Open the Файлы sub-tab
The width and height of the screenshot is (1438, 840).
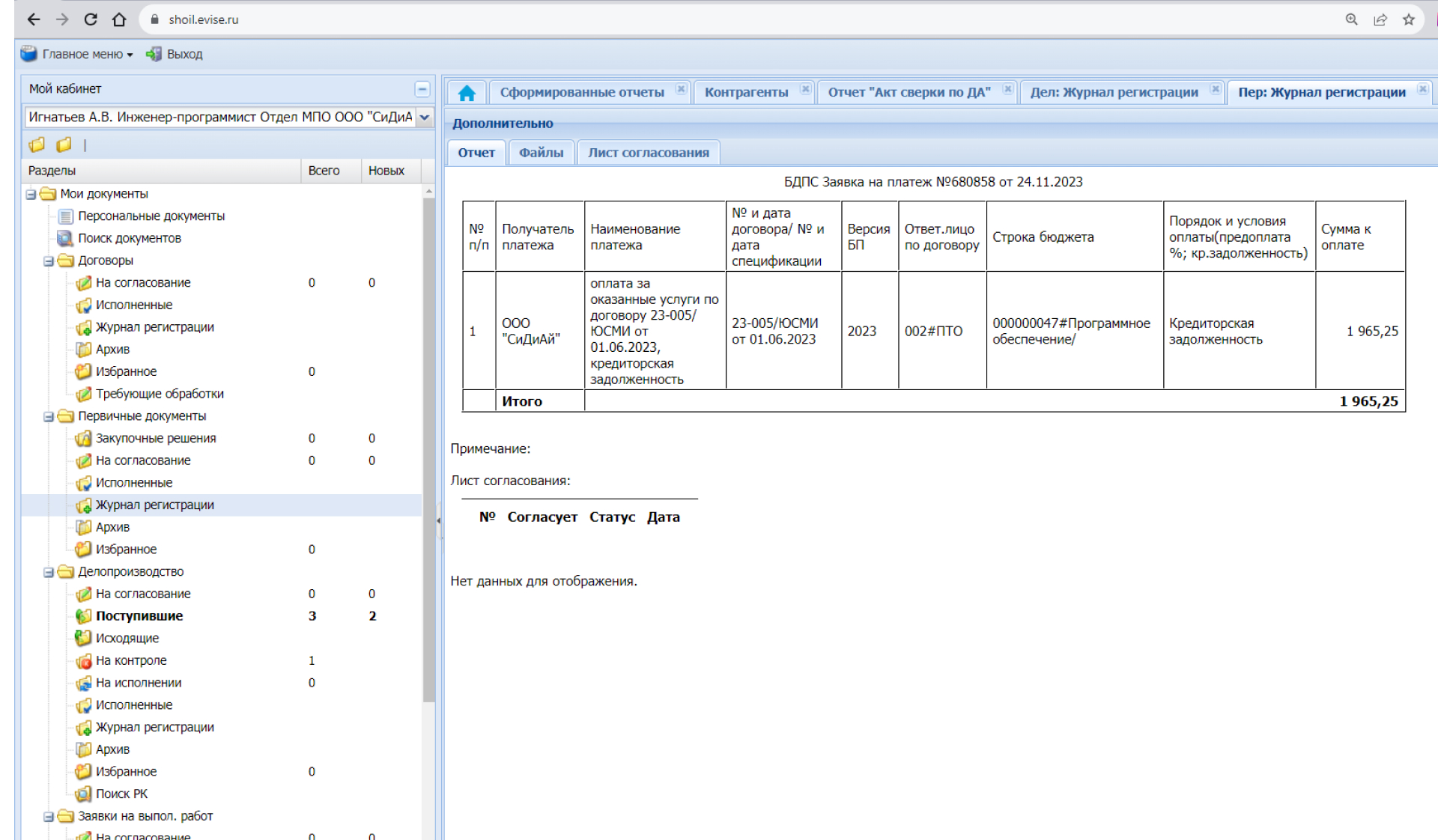click(x=541, y=153)
